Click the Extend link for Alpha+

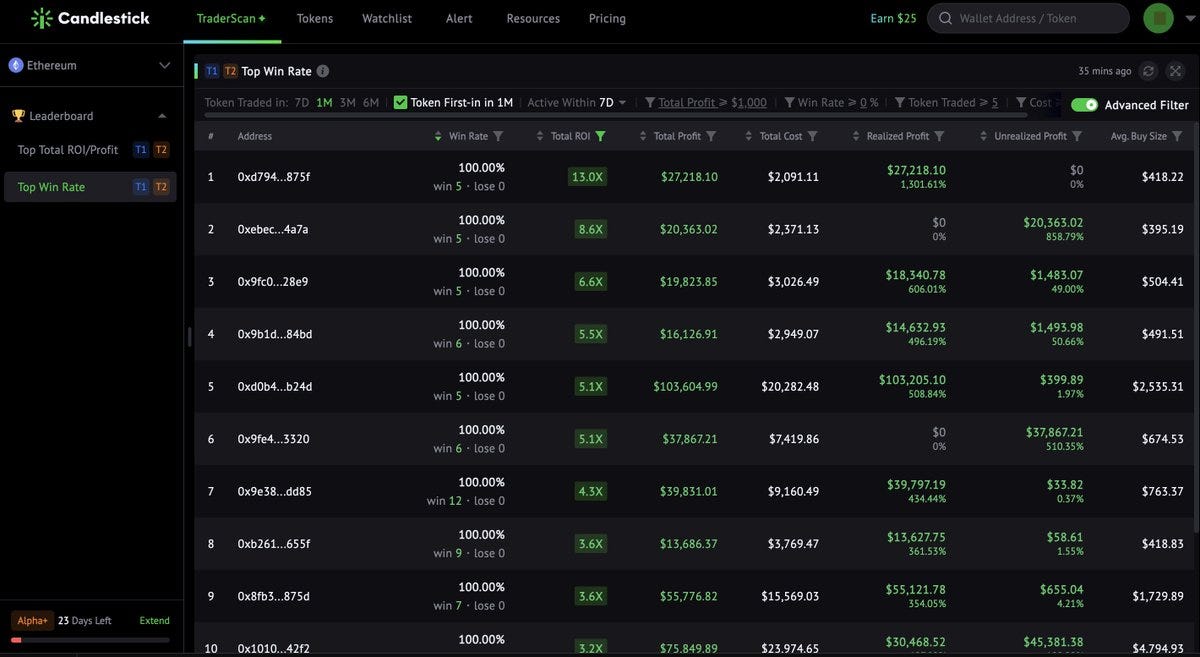(154, 621)
